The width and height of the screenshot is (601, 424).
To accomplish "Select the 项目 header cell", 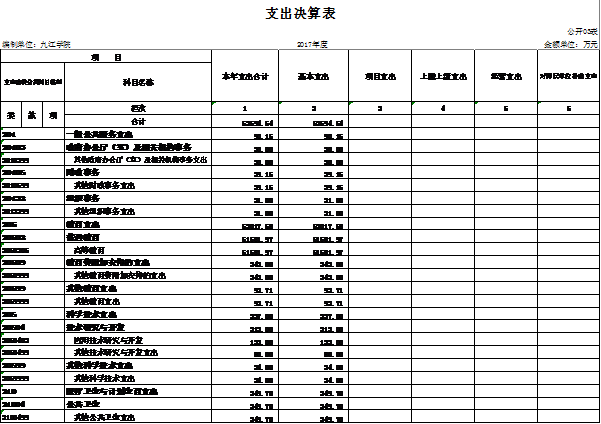I will (x=106, y=57).
